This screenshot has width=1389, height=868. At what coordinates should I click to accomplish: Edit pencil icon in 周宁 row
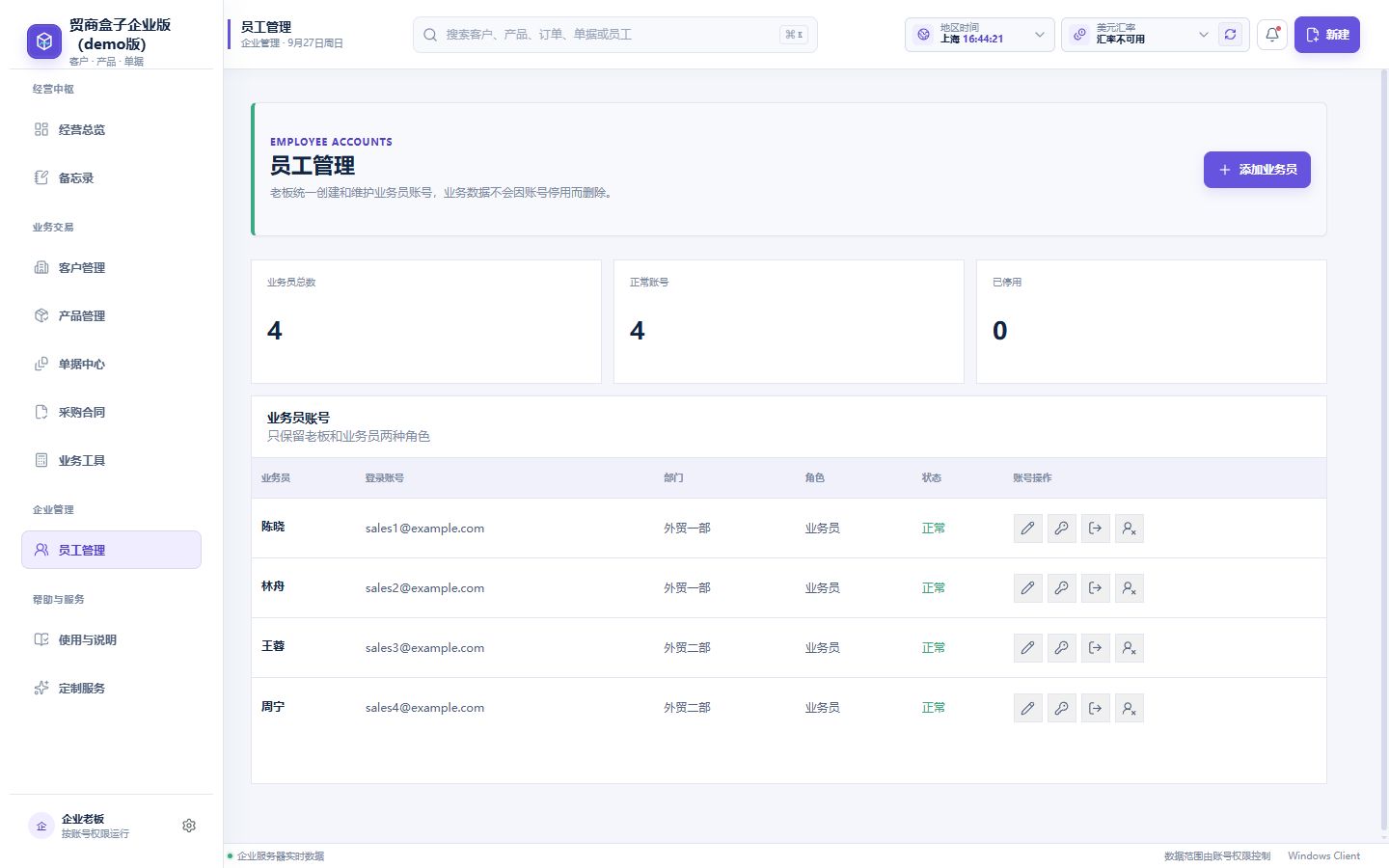[1028, 708]
